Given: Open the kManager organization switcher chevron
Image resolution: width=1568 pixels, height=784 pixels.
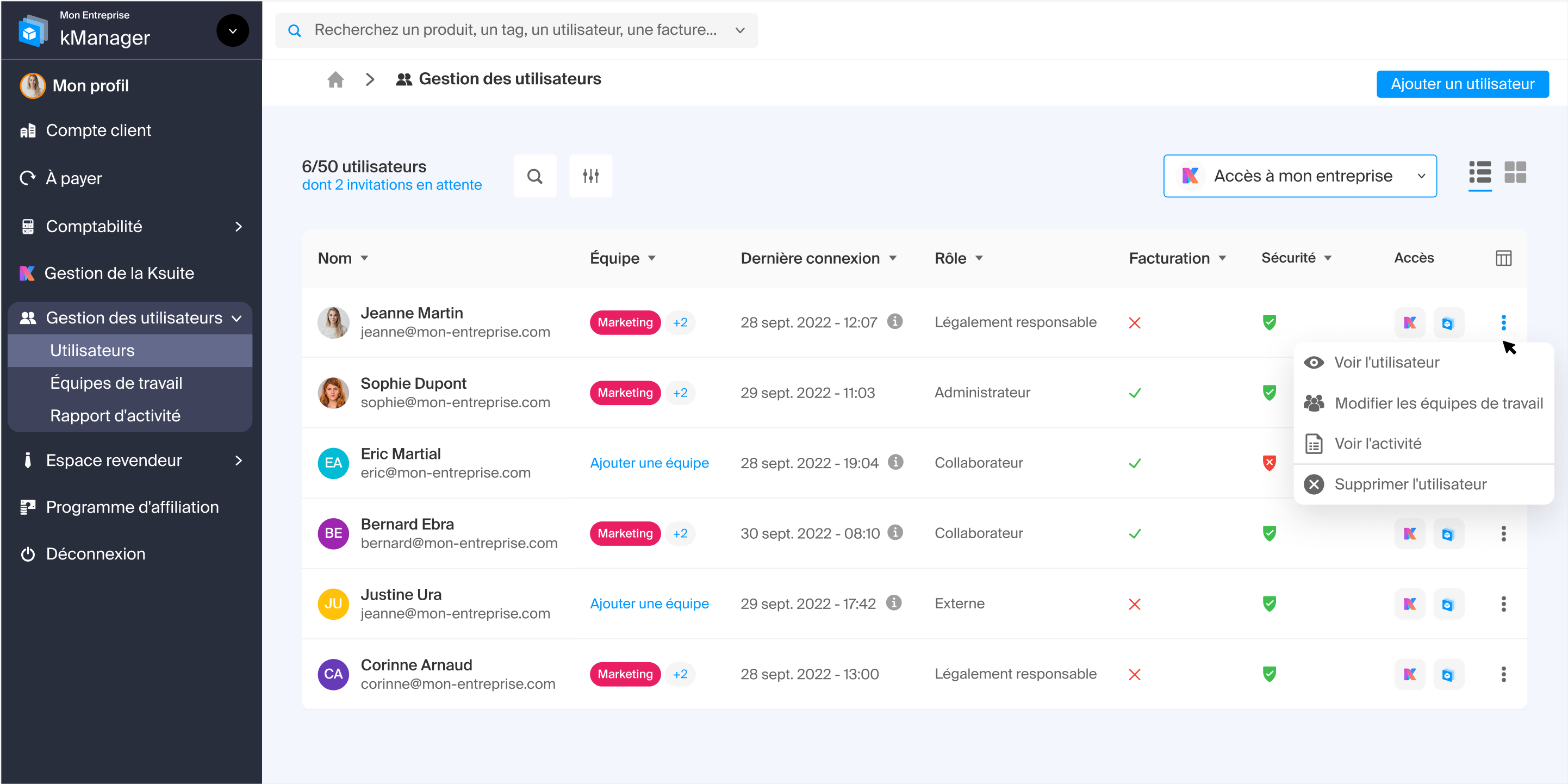Looking at the screenshot, I should point(233,30).
